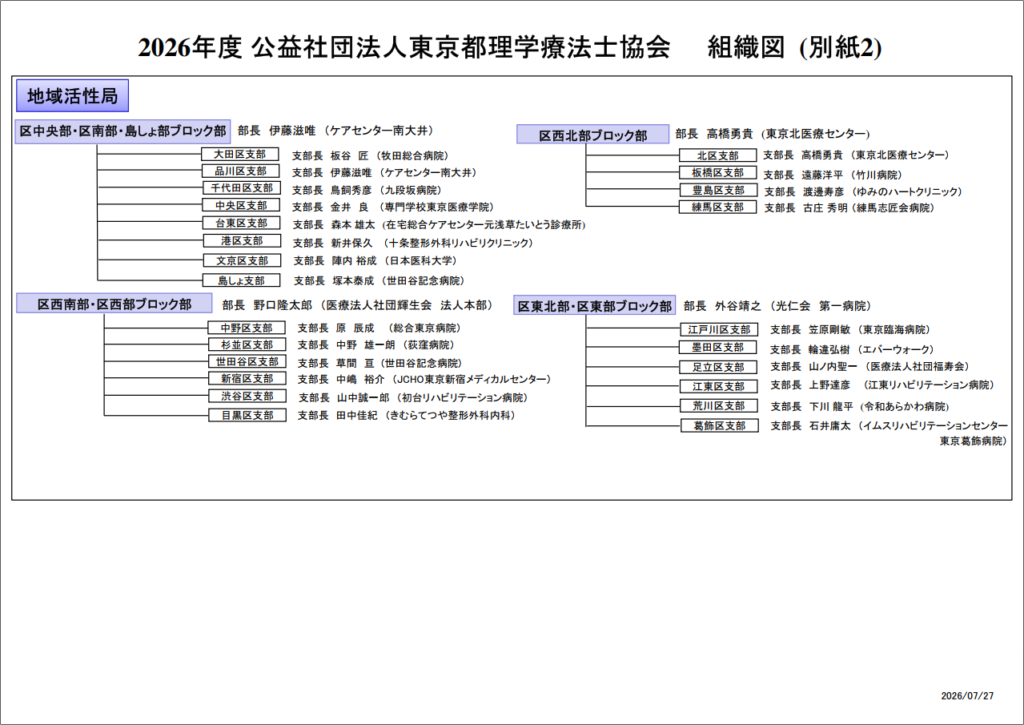The width and height of the screenshot is (1024, 725).
Task: Click the 豊島区支部 box
Action: pyautogui.click(x=718, y=190)
